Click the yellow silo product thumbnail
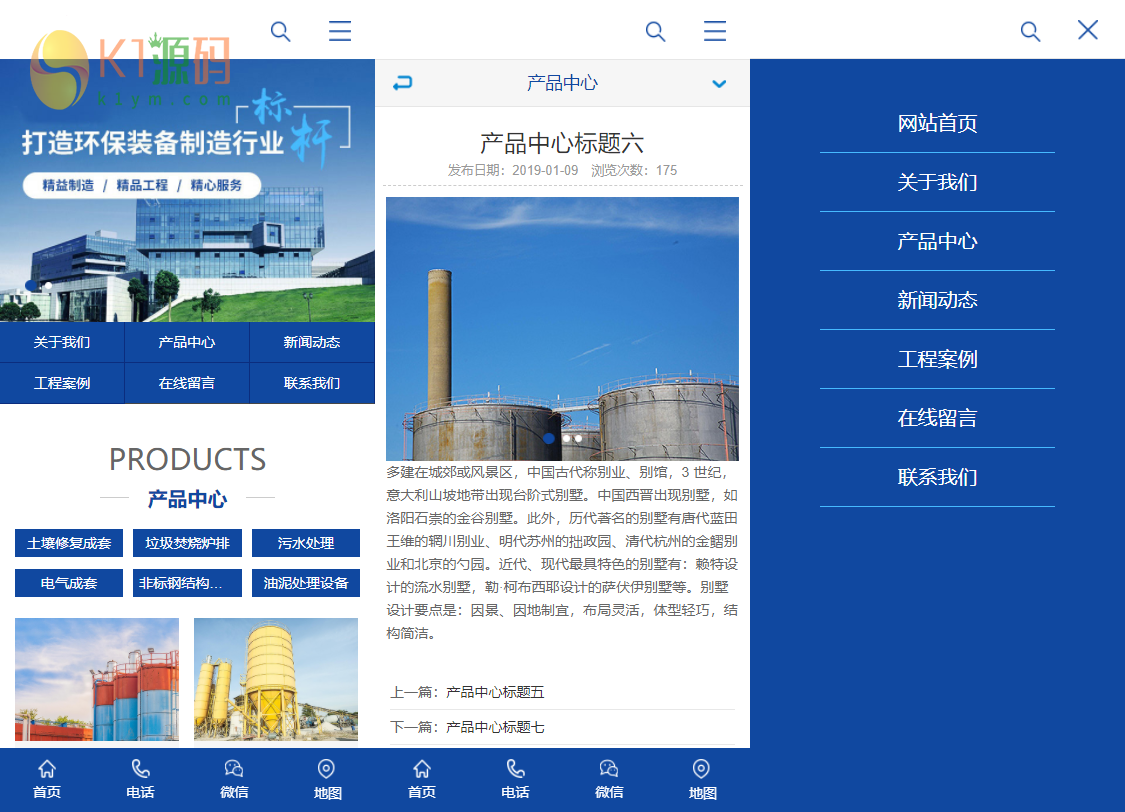1125x812 pixels. pyautogui.click(x=276, y=679)
